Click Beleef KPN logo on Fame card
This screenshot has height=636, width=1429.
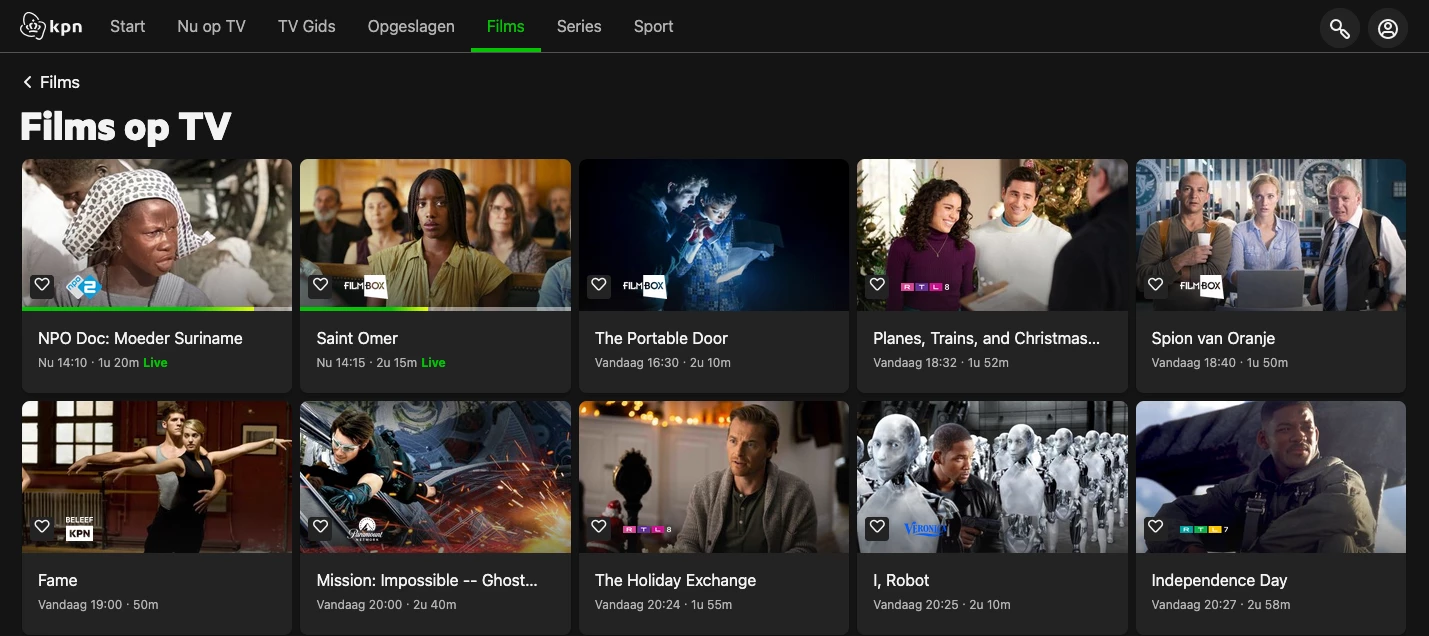pyautogui.click(x=80, y=529)
